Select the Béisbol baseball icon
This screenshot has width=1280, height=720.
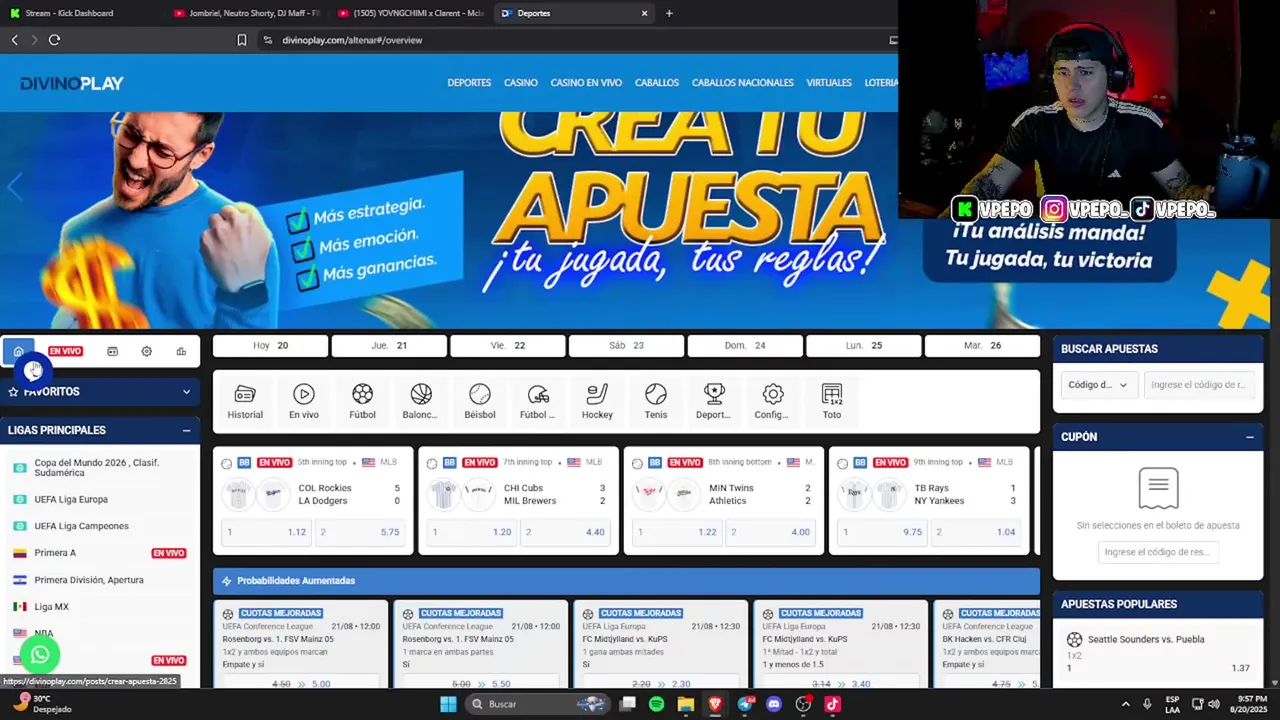480,394
